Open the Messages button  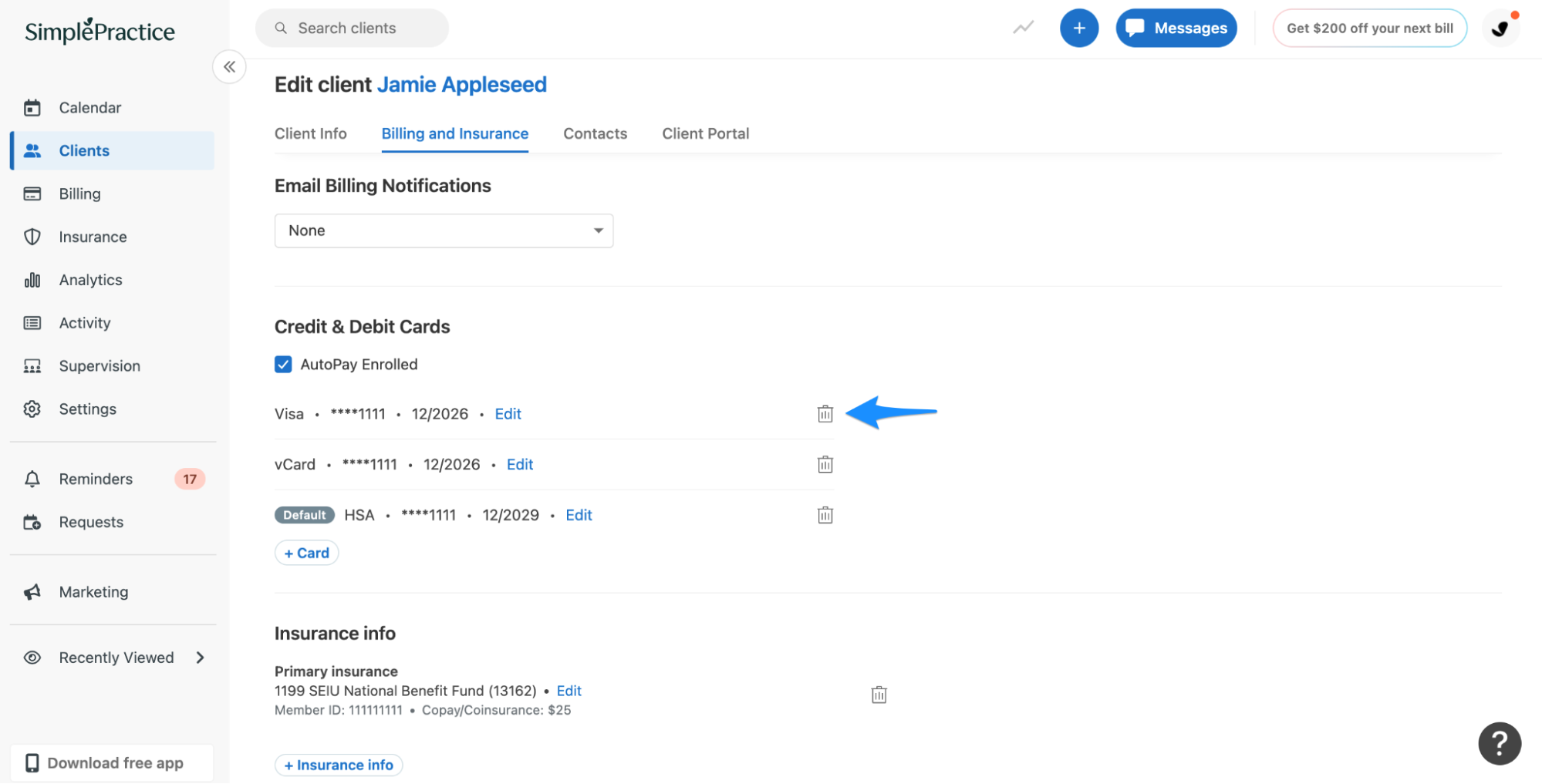tap(1176, 29)
